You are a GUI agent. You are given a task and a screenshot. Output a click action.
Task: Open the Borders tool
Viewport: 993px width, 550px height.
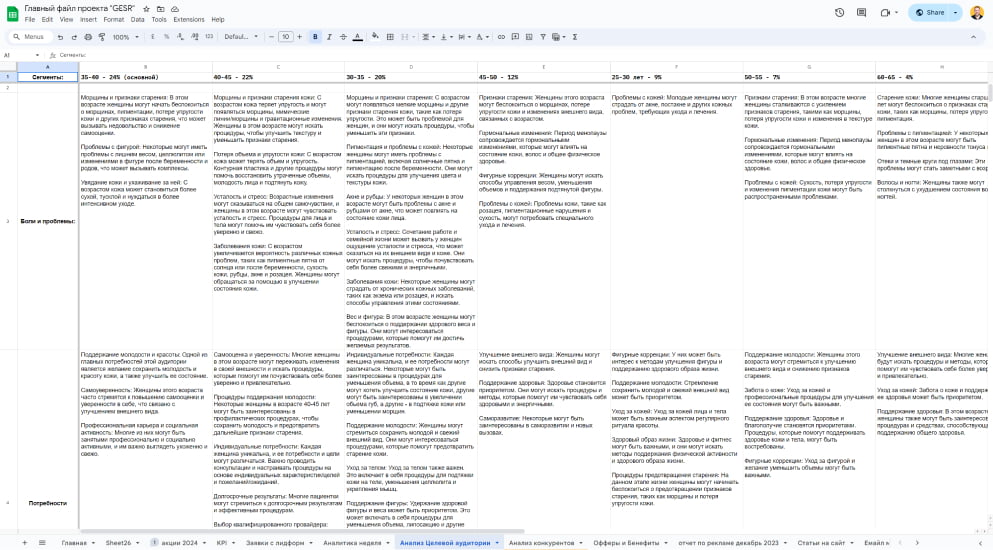click(x=390, y=37)
